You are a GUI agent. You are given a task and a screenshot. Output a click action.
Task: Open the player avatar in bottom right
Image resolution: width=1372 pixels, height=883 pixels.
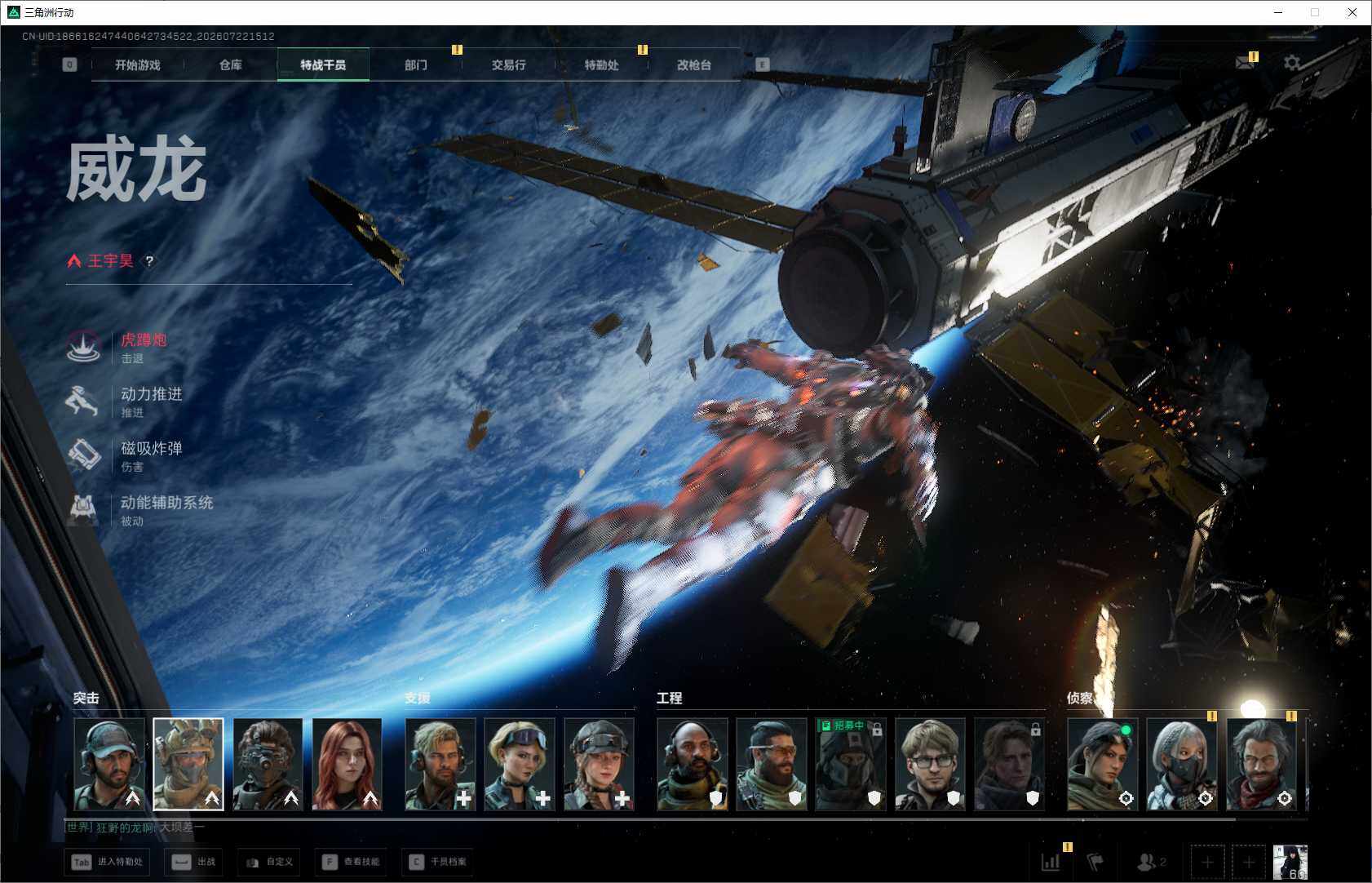point(1290,862)
